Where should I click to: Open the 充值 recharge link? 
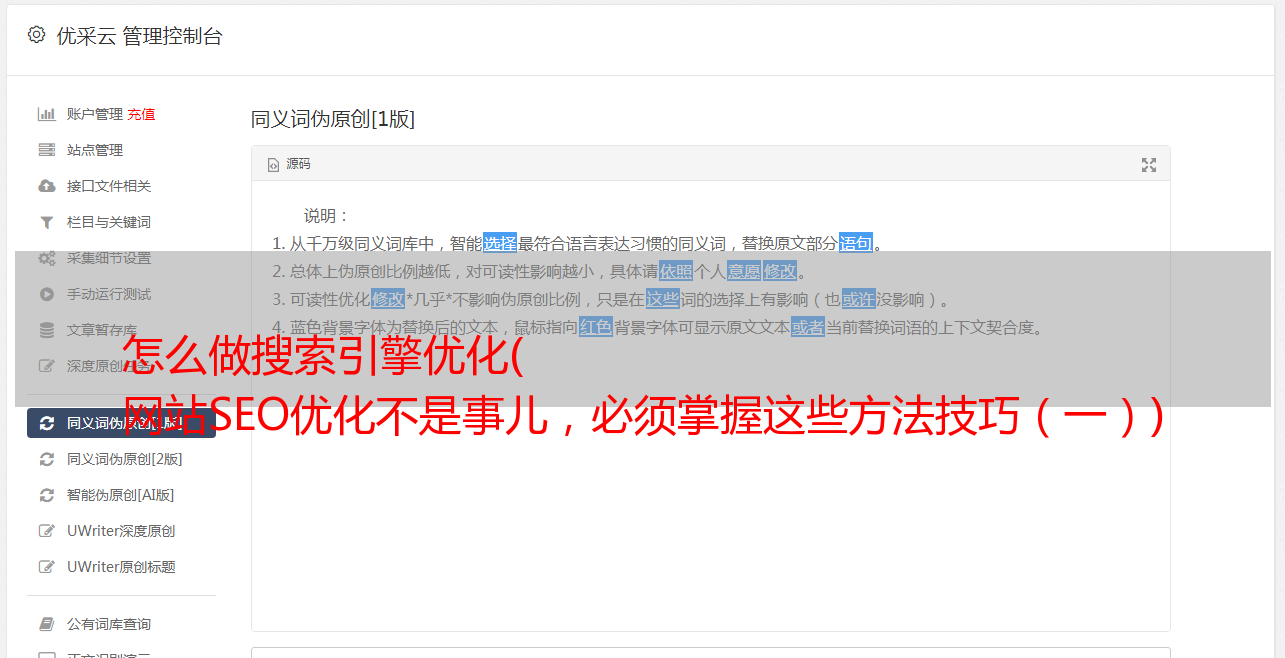point(141,114)
